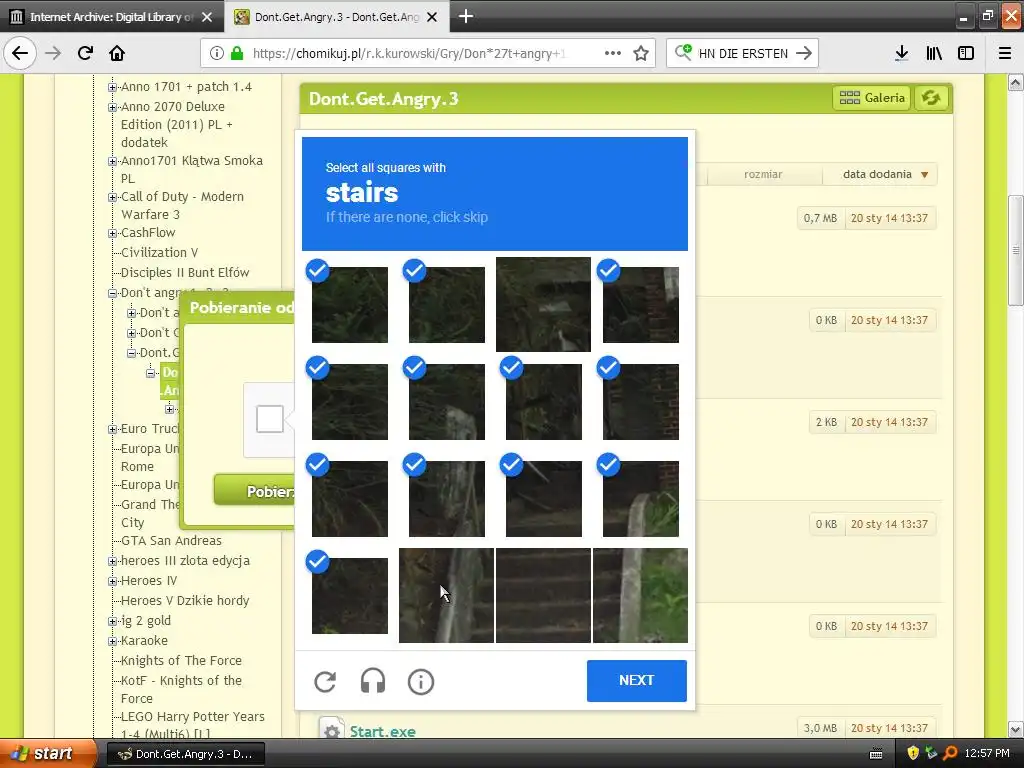This screenshot has height=768, width=1024.
Task: Collapse the Don't angry folder node
Action: click(112, 293)
